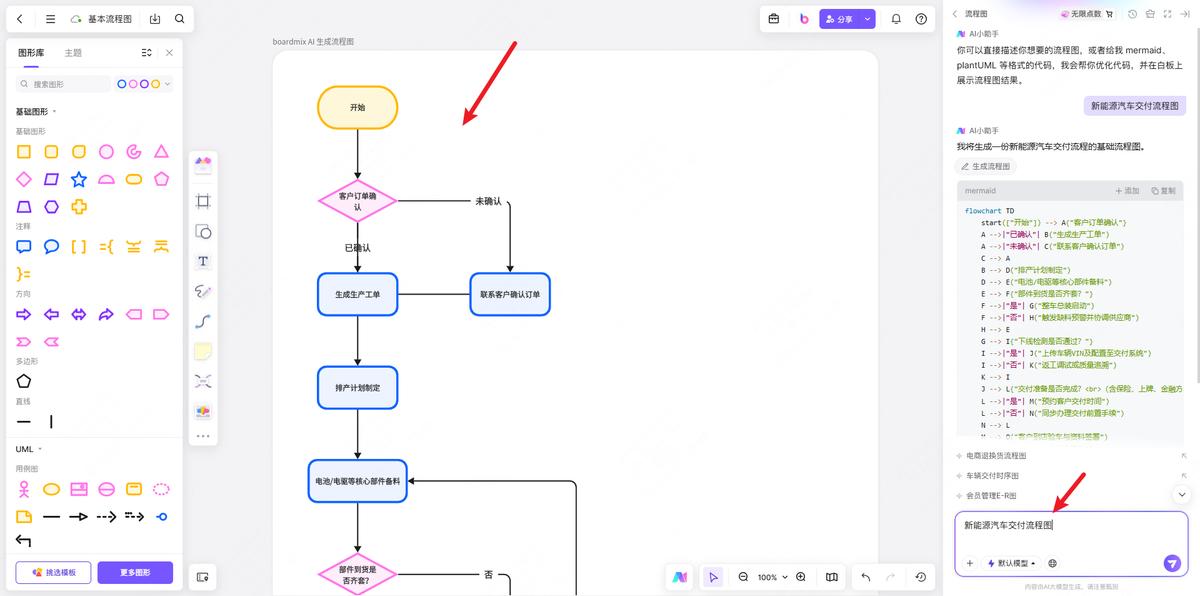Select the frame tool in vertical toolbar
The image size is (1200, 596).
[203, 201]
